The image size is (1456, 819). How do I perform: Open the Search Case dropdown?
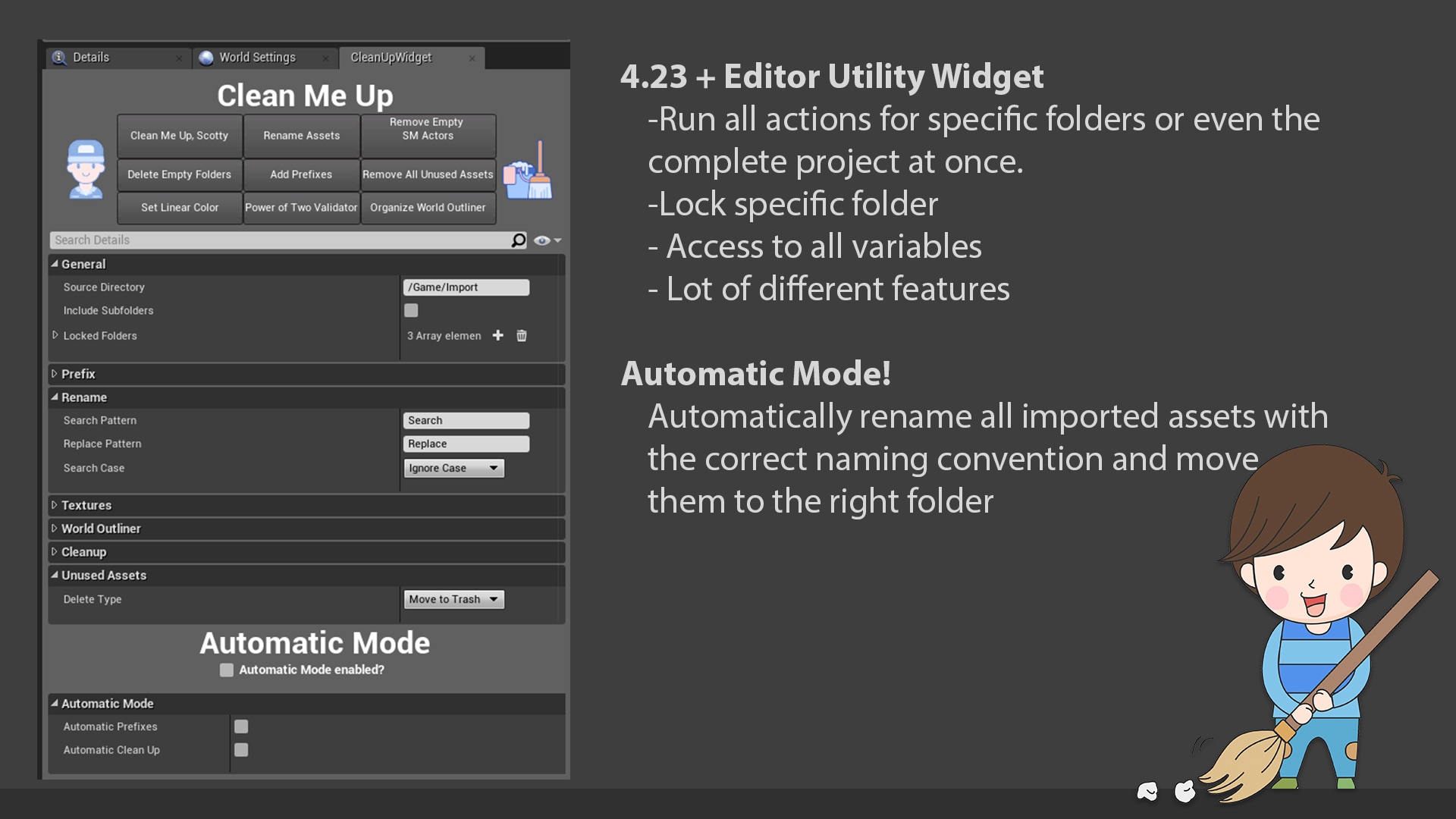point(453,468)
